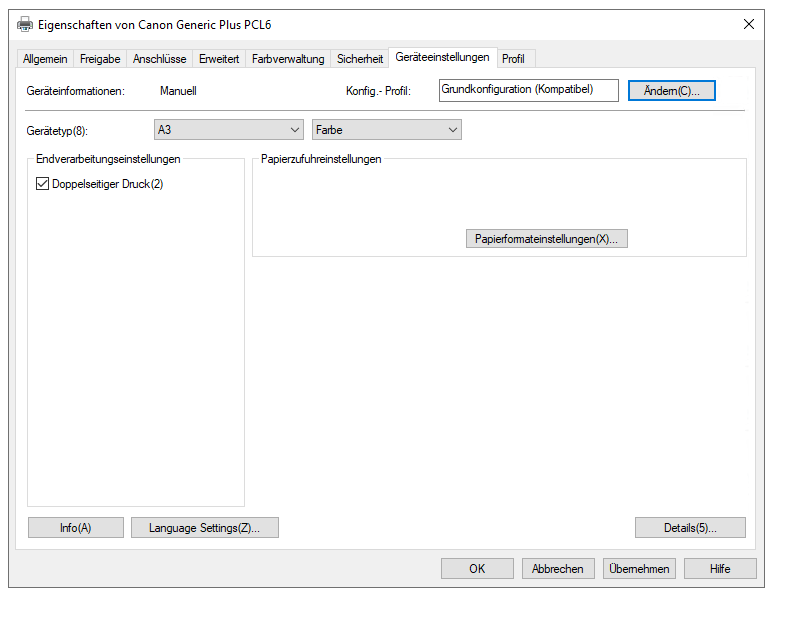Screen dimensions: 787x620
Task: Select the Geräteeinstellungen tab
Action: pyautogui.click(x=442, y=57)
